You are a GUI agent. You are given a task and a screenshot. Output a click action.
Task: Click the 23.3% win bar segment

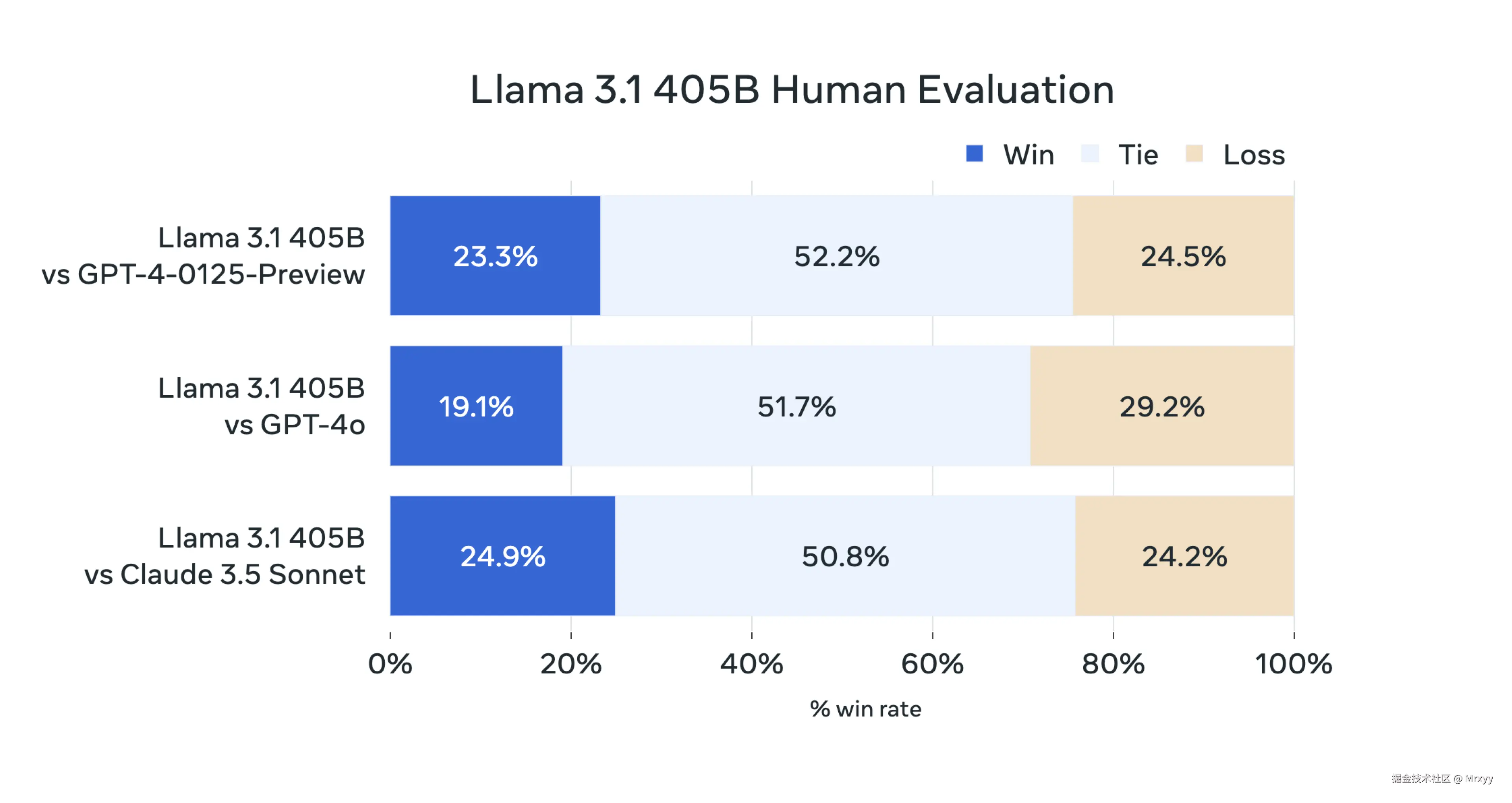pyautogui.click(x=495, y=256)
